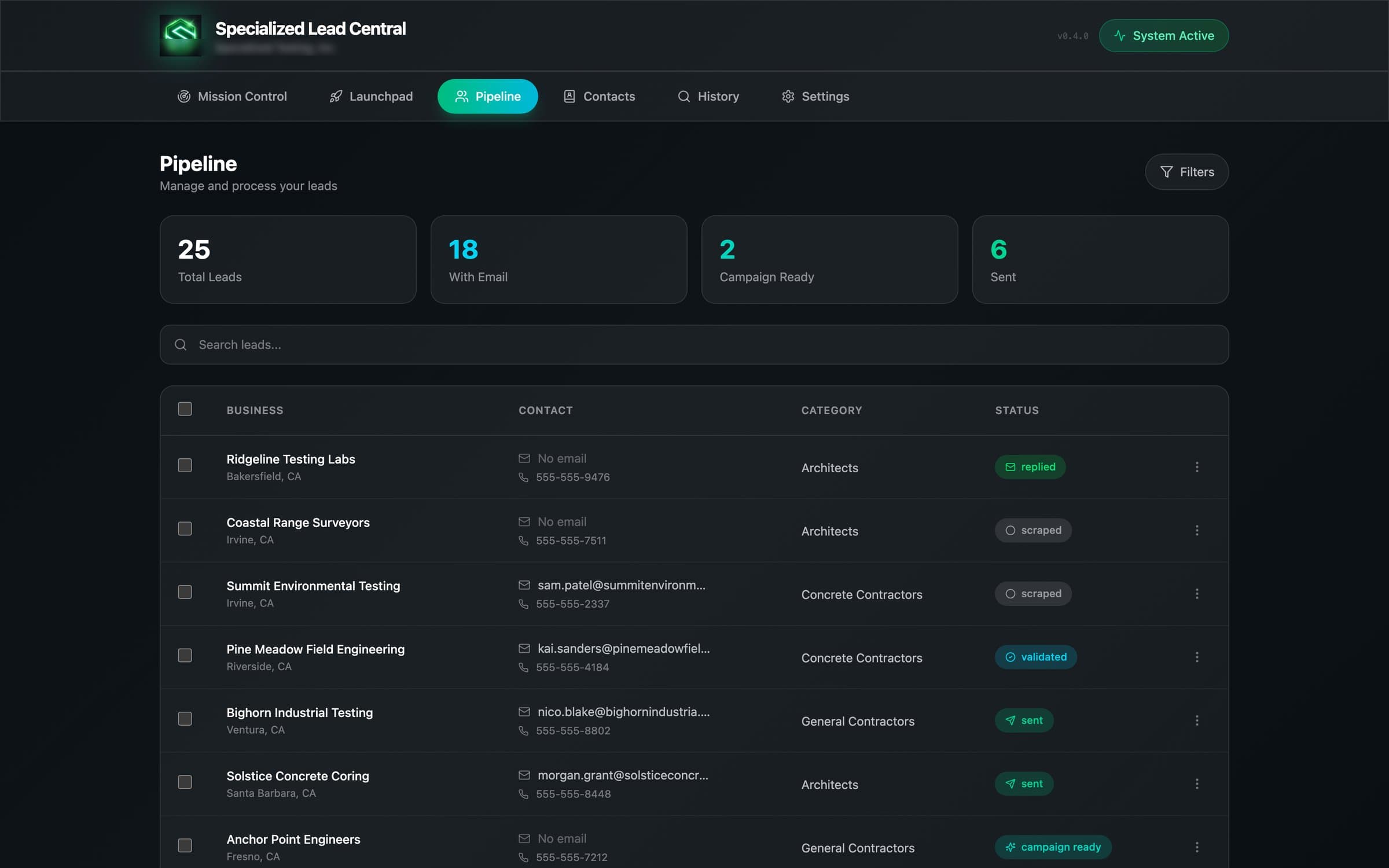
Task: Click the Specialized Lead Central logo icon
Action: pos(181,35)
